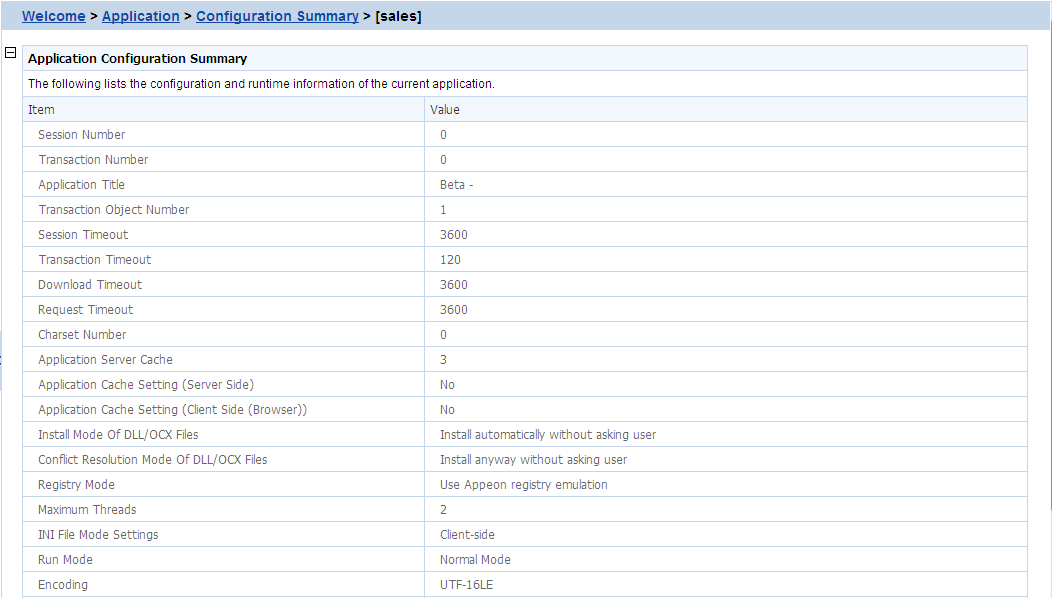Click the 'Beta -' application title value
The height and width of the screenshot is (598, 1052).
click(456, 185)
